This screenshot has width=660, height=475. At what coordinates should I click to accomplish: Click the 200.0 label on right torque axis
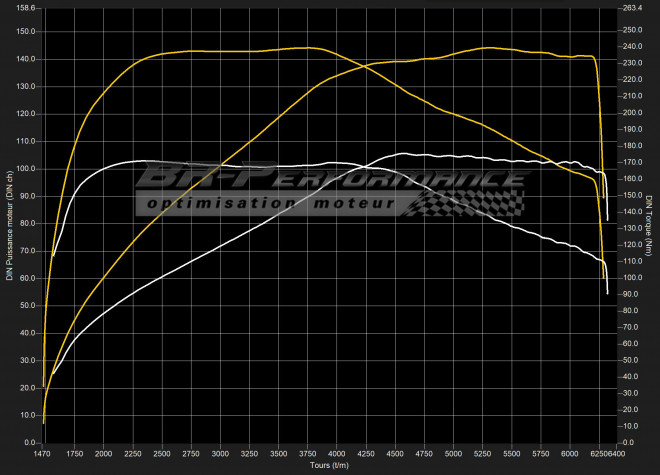pyautogui.click(x=631, y=112)
